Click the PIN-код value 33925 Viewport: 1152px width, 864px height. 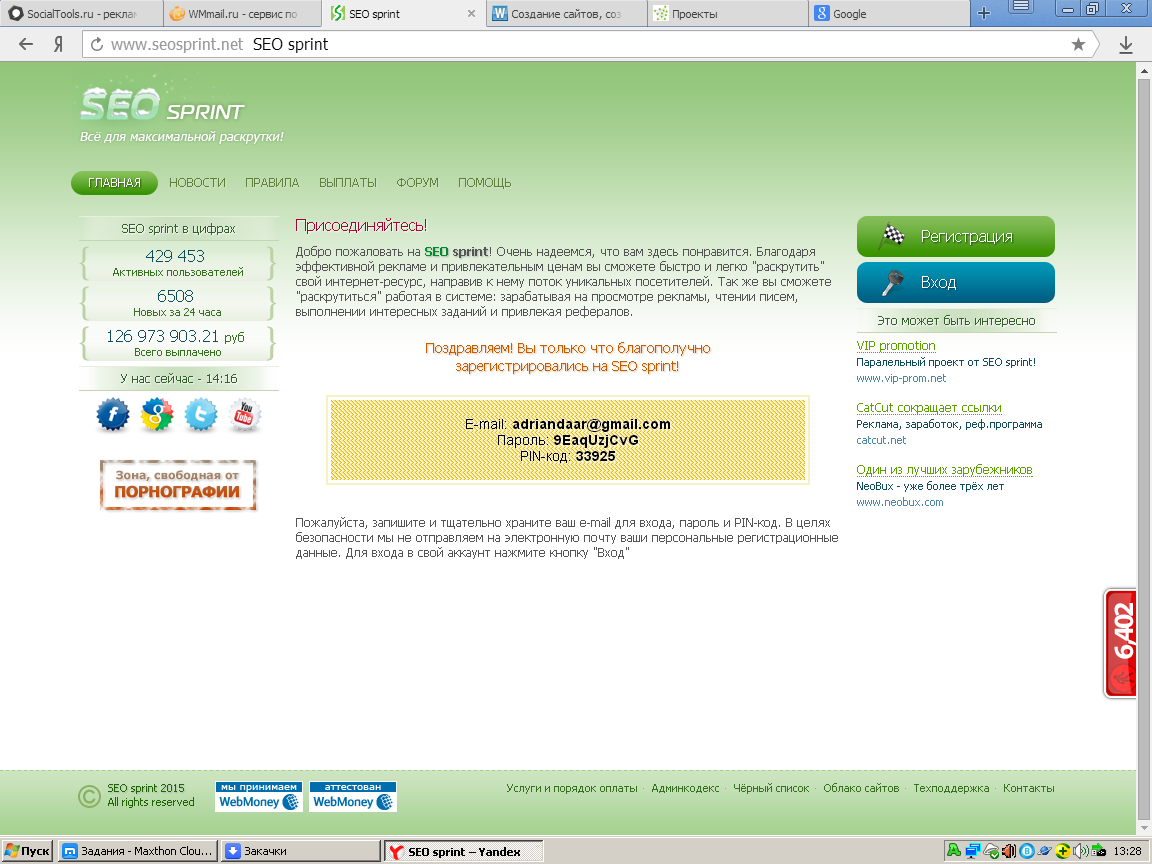tap(595, 456)
